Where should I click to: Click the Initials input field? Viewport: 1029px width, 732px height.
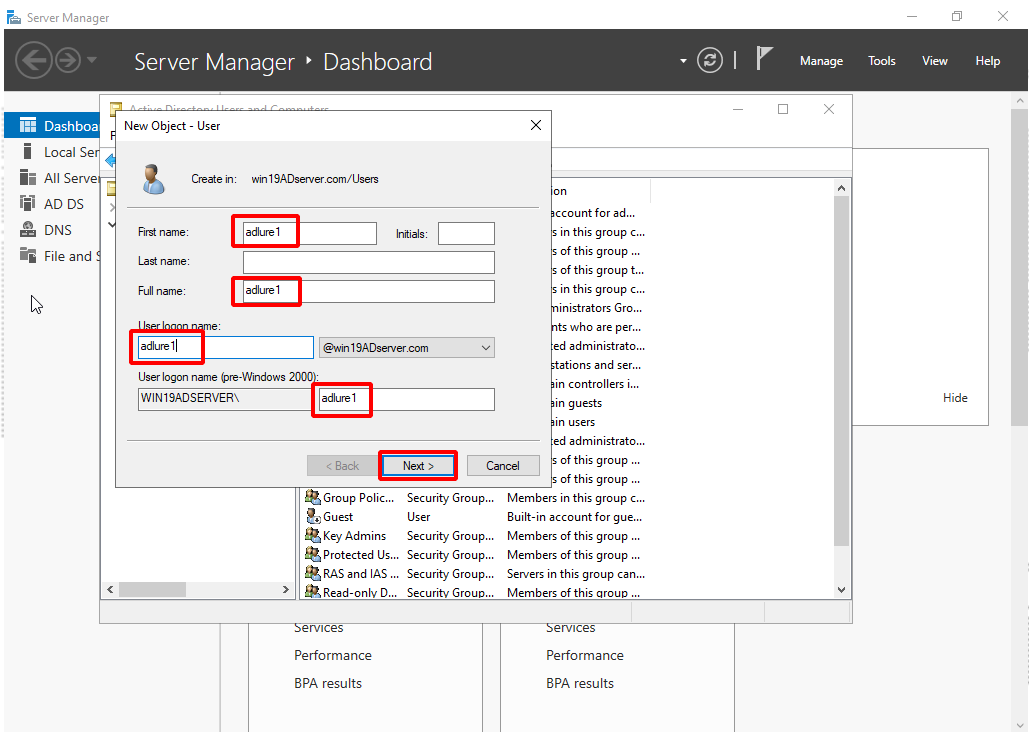pyautogui.click(x=466, y=233)
